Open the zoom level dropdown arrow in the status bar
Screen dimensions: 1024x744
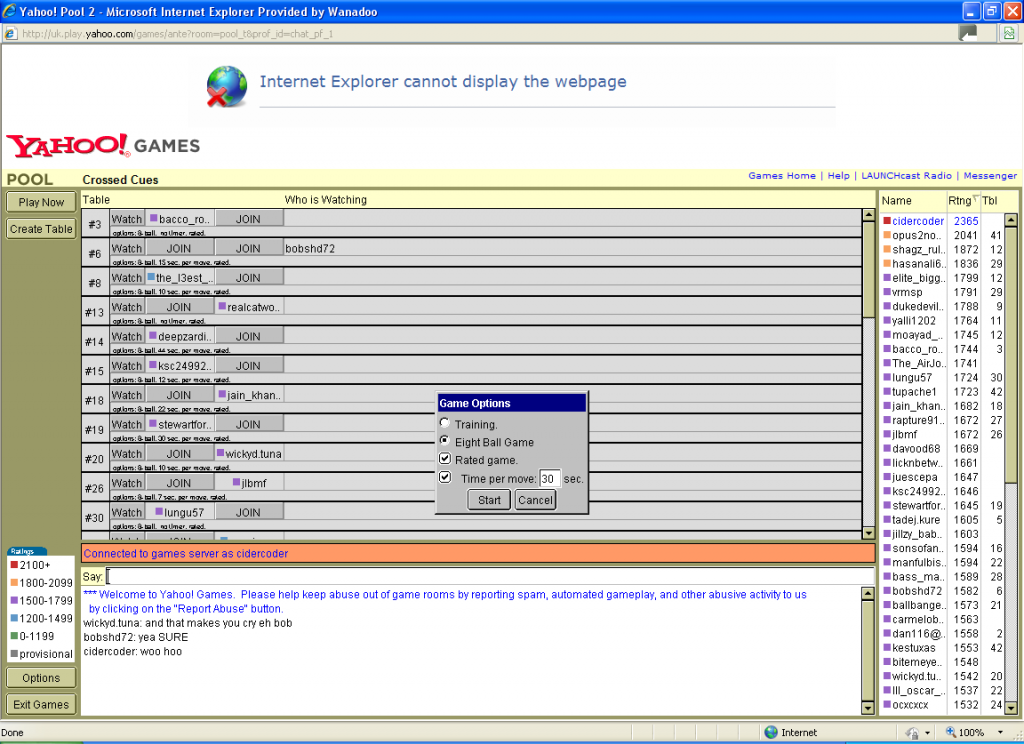click(x=1000, y=732)
